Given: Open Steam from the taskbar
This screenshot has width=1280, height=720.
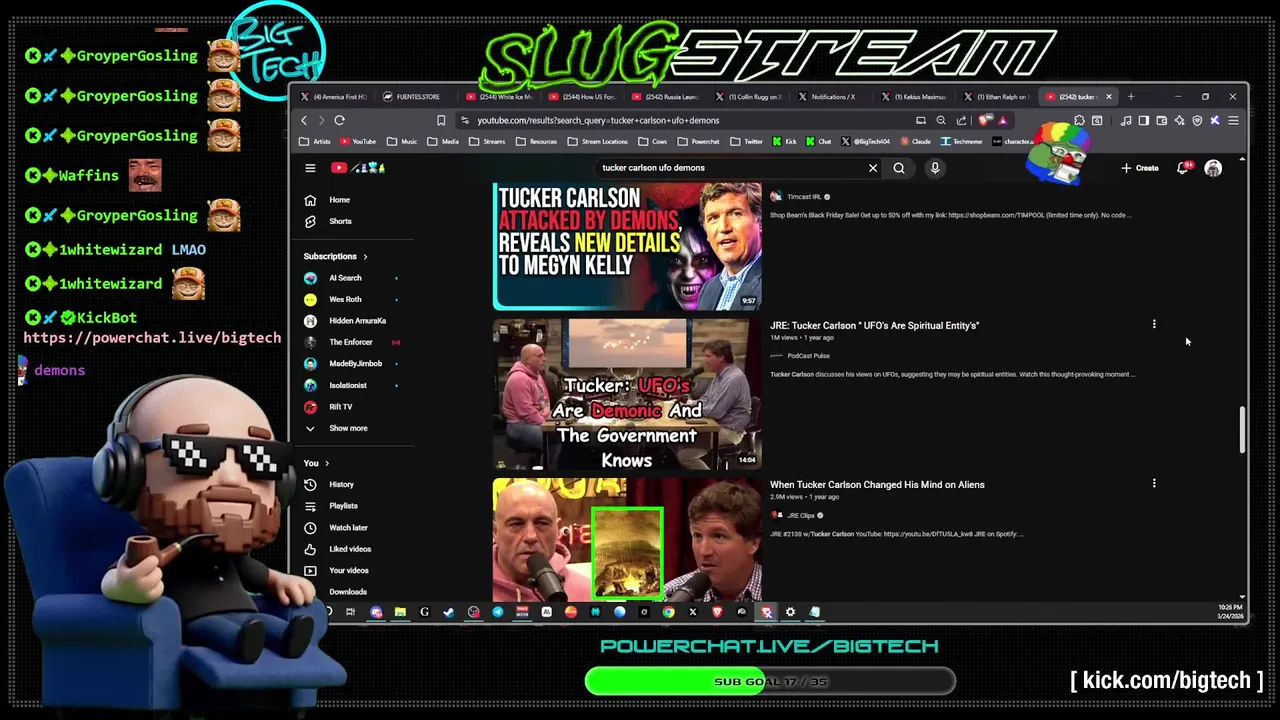Looking at the screenshot, I should [x=449, y=612].
